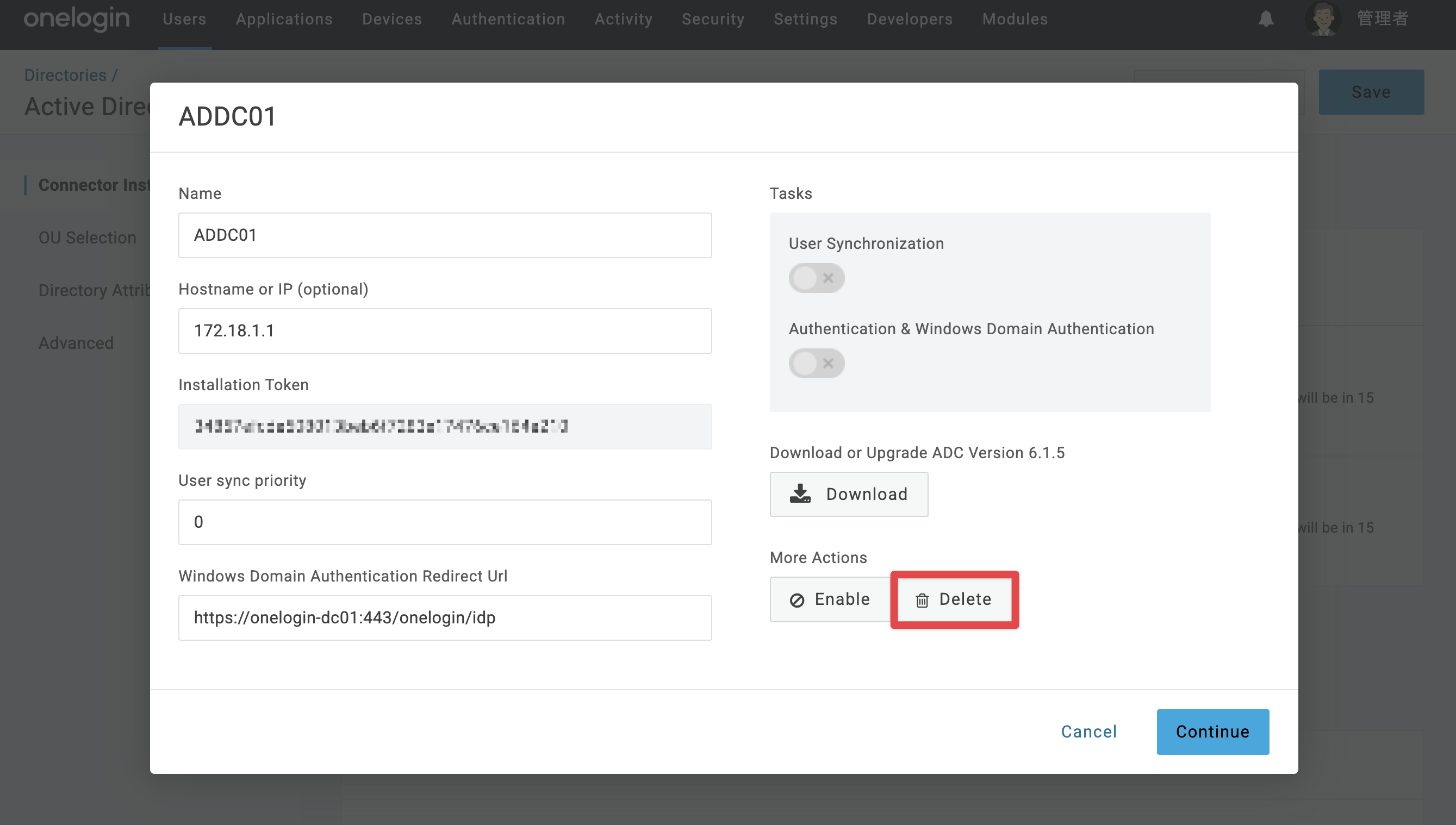The height and width of the screenshot is (825, 1456).
Task: Open the Devices menu
Action: (x=392, y=19)
